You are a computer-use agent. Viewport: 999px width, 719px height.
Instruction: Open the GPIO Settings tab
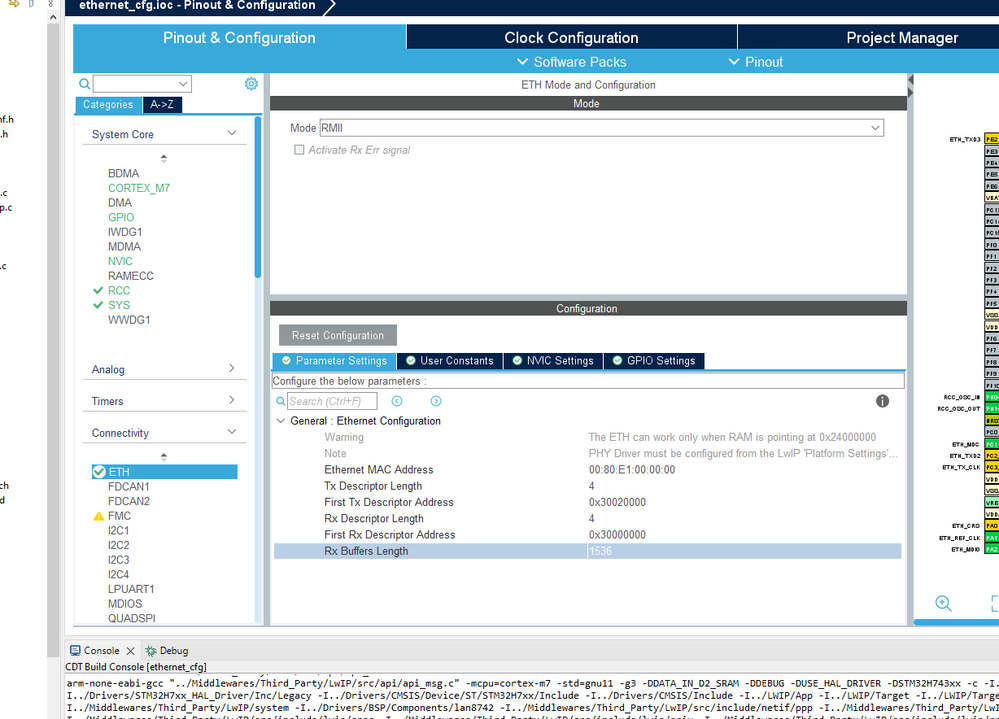click(654, 360)
